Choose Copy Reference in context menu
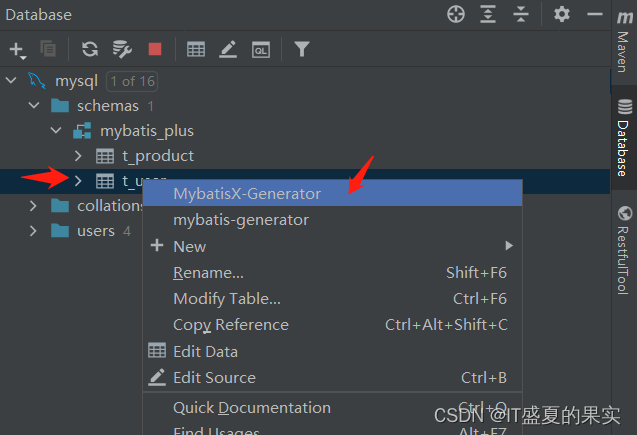The height and width of the screenshot is (435, 637). 332,325
